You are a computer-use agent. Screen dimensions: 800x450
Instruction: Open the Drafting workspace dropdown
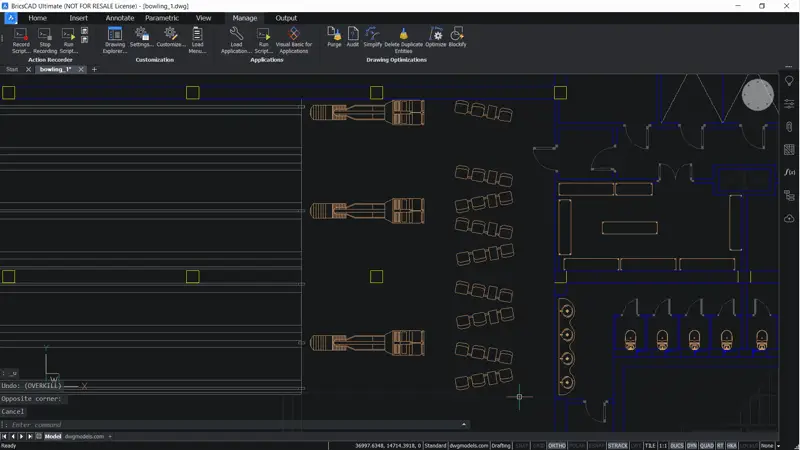[502, 445]
